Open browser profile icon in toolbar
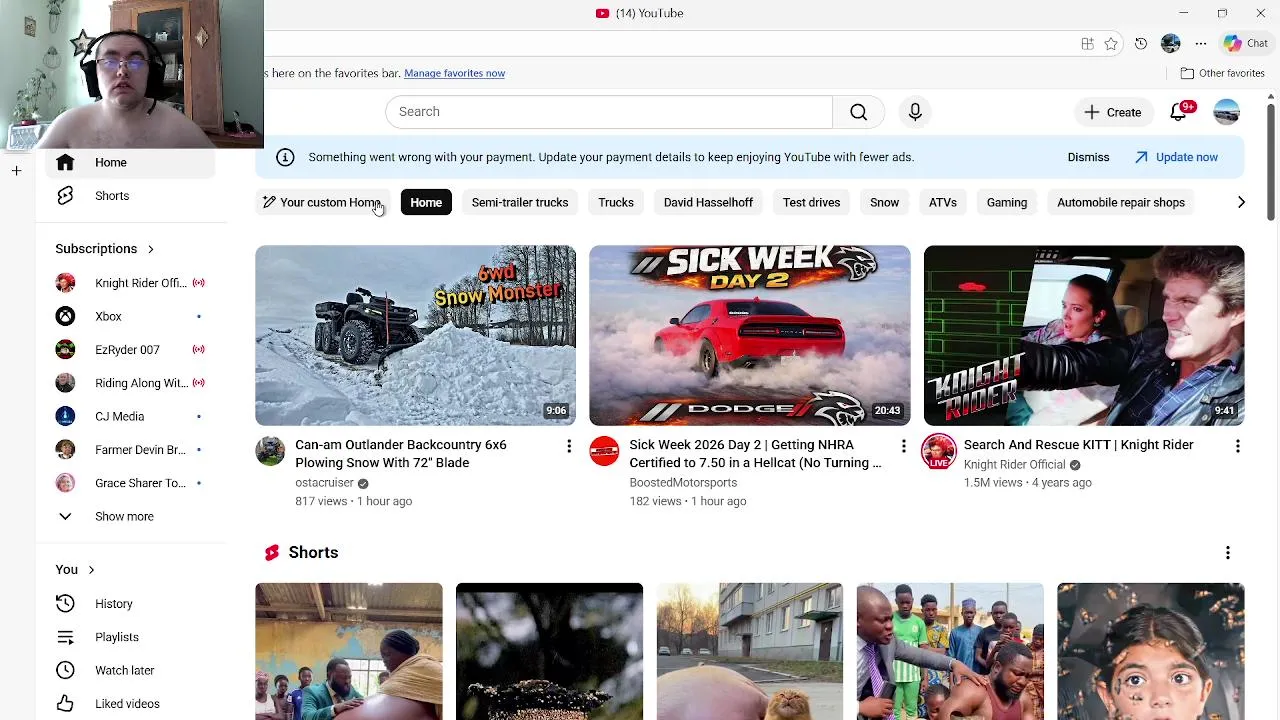The height and width of the screenshot is (720, 1280). (1171, 44)
